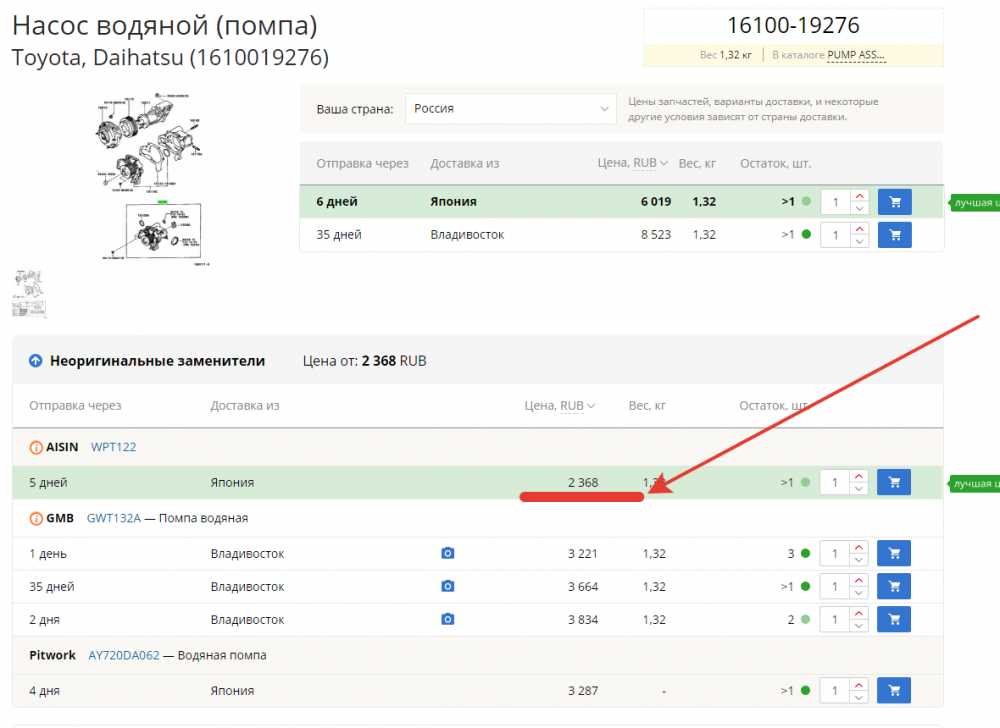Add the 8 523 RUB Vladivostok offer to cart
Viewport: 1000px width, 728px height.
(894, 235)
